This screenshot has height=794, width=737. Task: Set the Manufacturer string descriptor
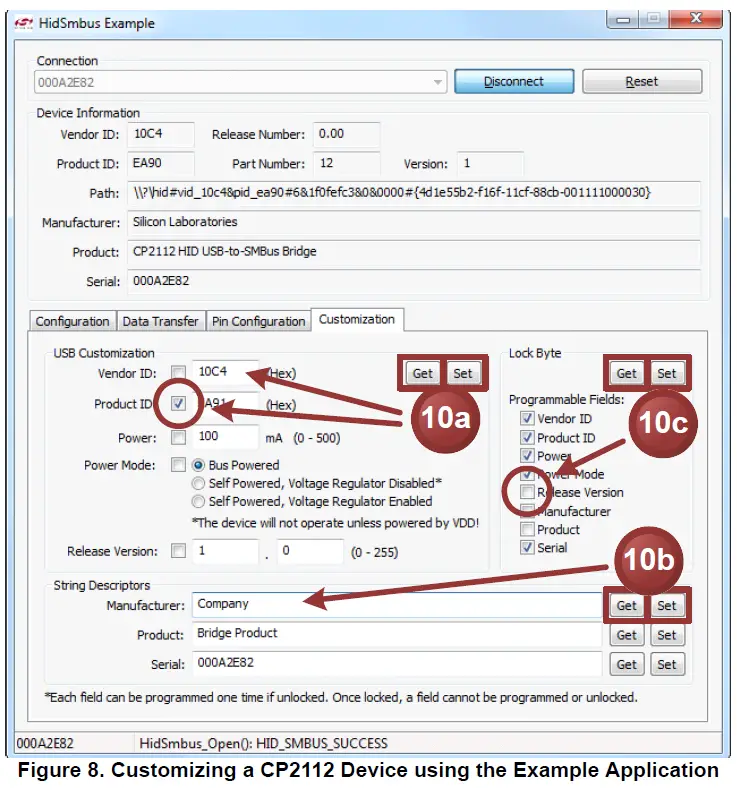[667, 606]
